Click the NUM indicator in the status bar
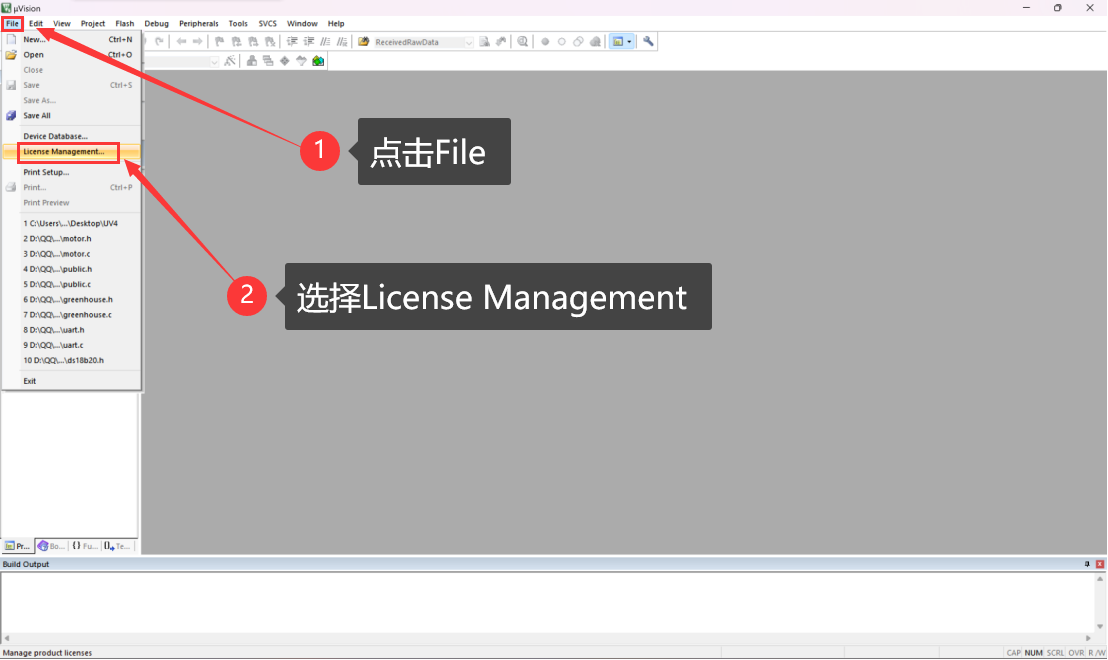Viewport: 1108px width, 660px height. (1034, 653)
